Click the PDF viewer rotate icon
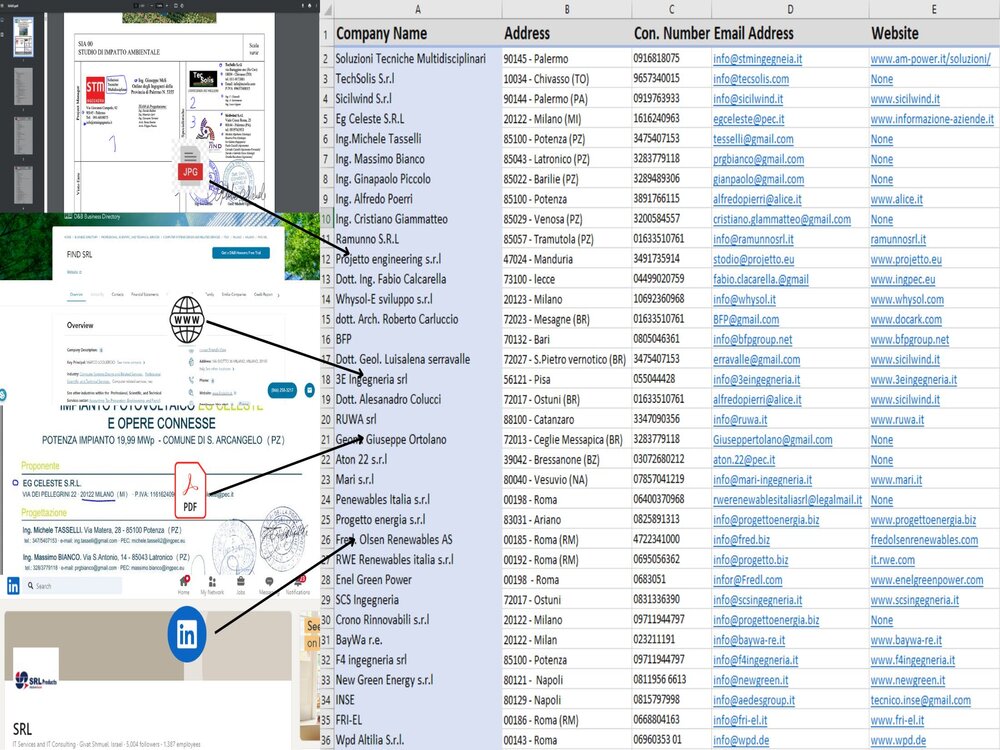Screen dimensions: 1000x750 (x=184, y=5)
